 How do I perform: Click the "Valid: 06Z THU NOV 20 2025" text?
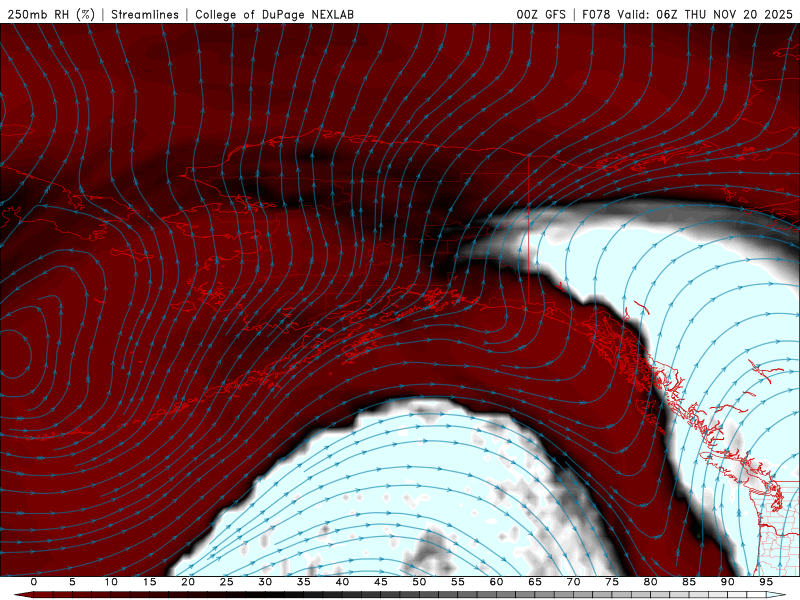(x=705, y=14)
